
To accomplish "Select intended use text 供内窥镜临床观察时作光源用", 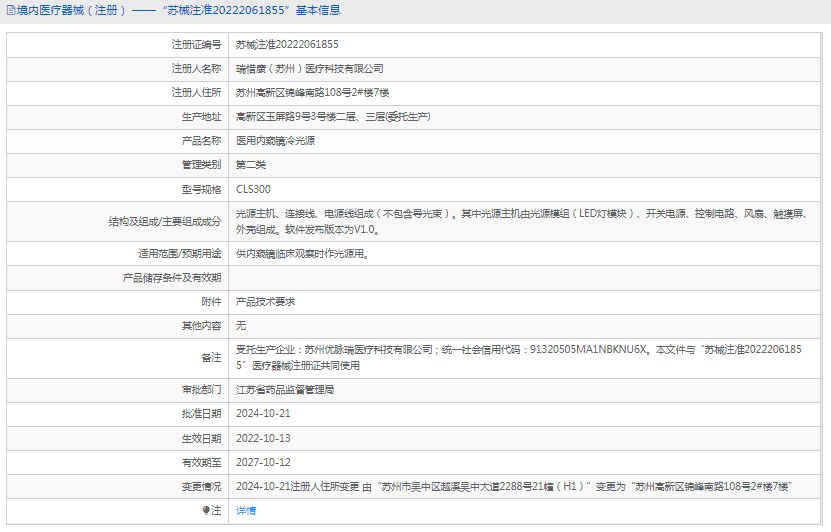I will point(303,254).
